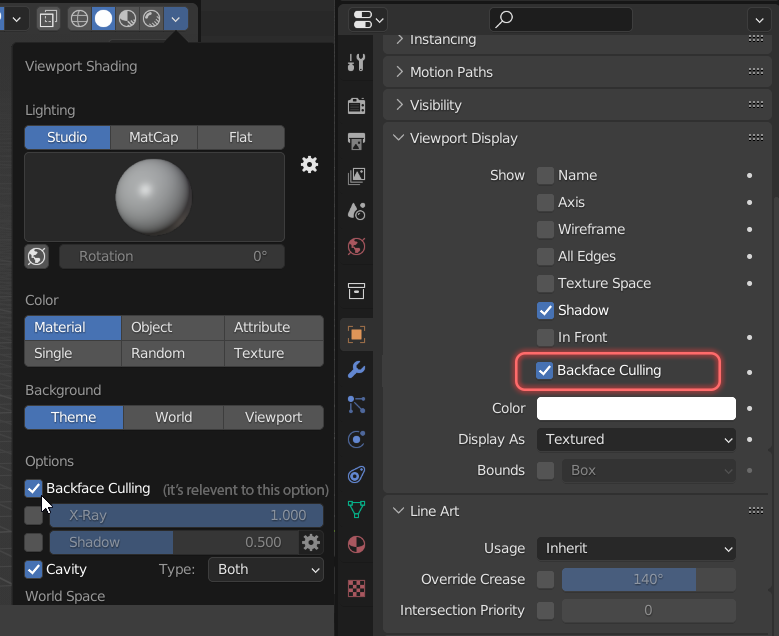The image size is (779, 636).
Task: Set color mode to Random
Action: point(172,353)
